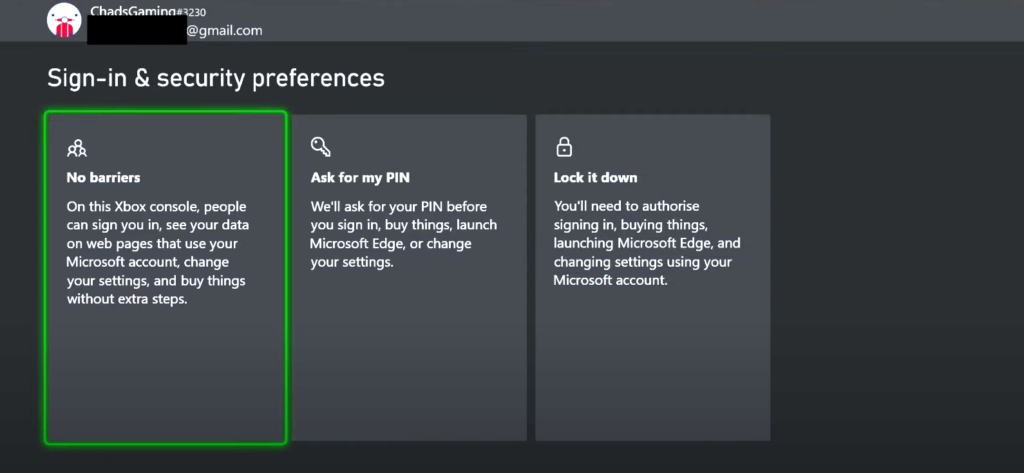Click the key icon above Ask for my PIN
The height and width of the screenshot is (473, 1024).
tap(321, 147)
